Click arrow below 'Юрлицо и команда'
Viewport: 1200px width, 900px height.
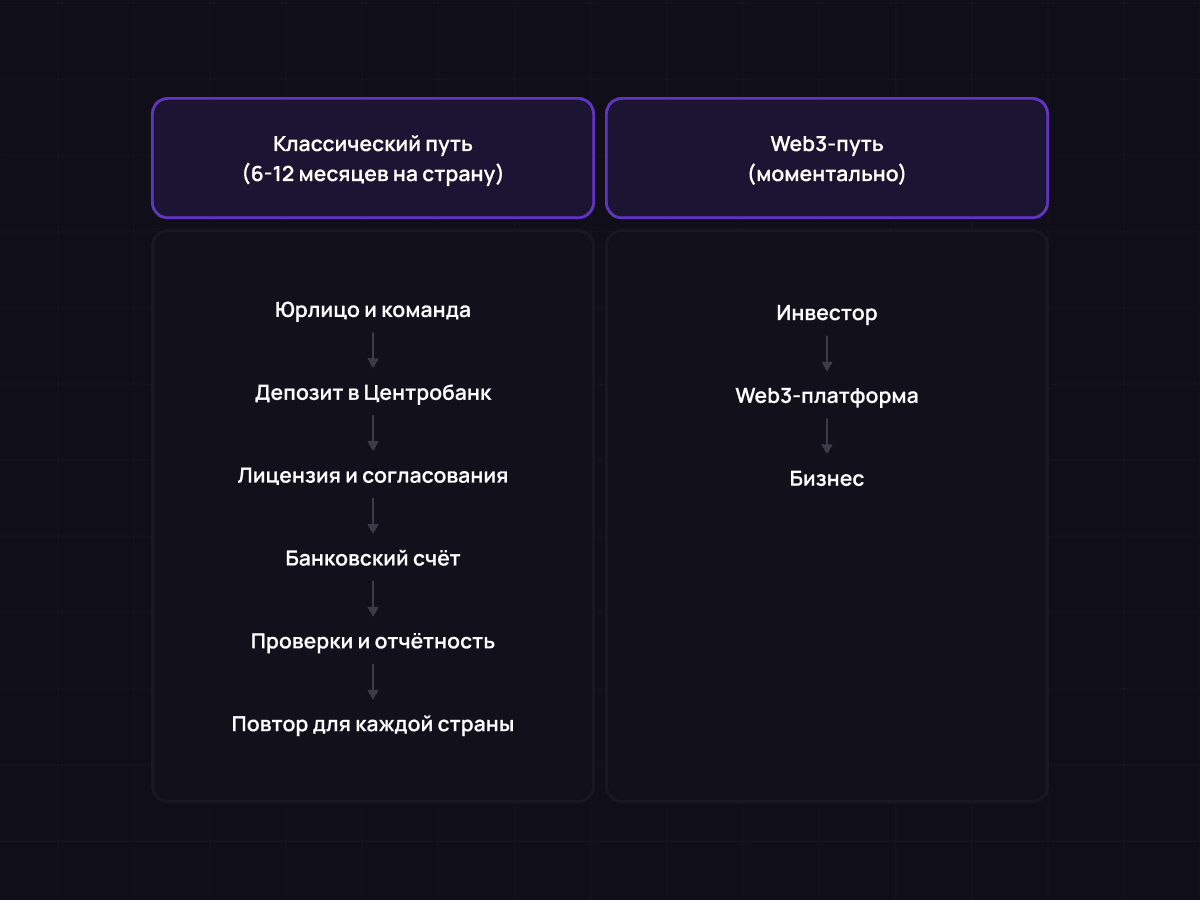372,351
